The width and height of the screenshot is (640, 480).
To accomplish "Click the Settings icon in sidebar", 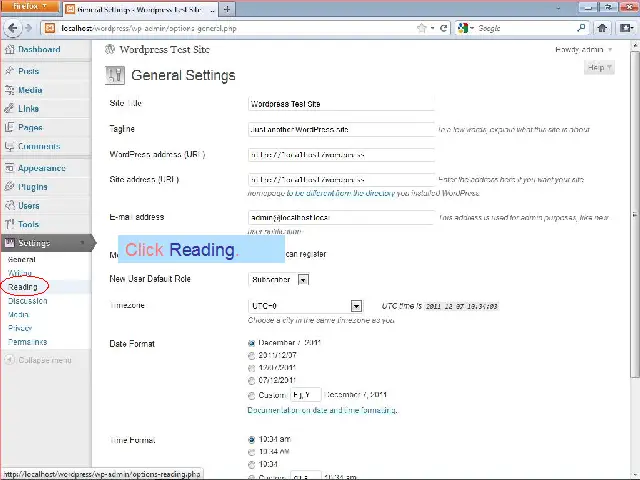I will 10,243.
